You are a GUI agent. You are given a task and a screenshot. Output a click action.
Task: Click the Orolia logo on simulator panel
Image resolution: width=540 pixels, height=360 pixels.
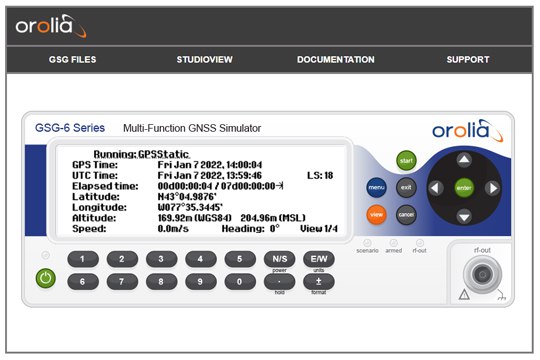468,131
